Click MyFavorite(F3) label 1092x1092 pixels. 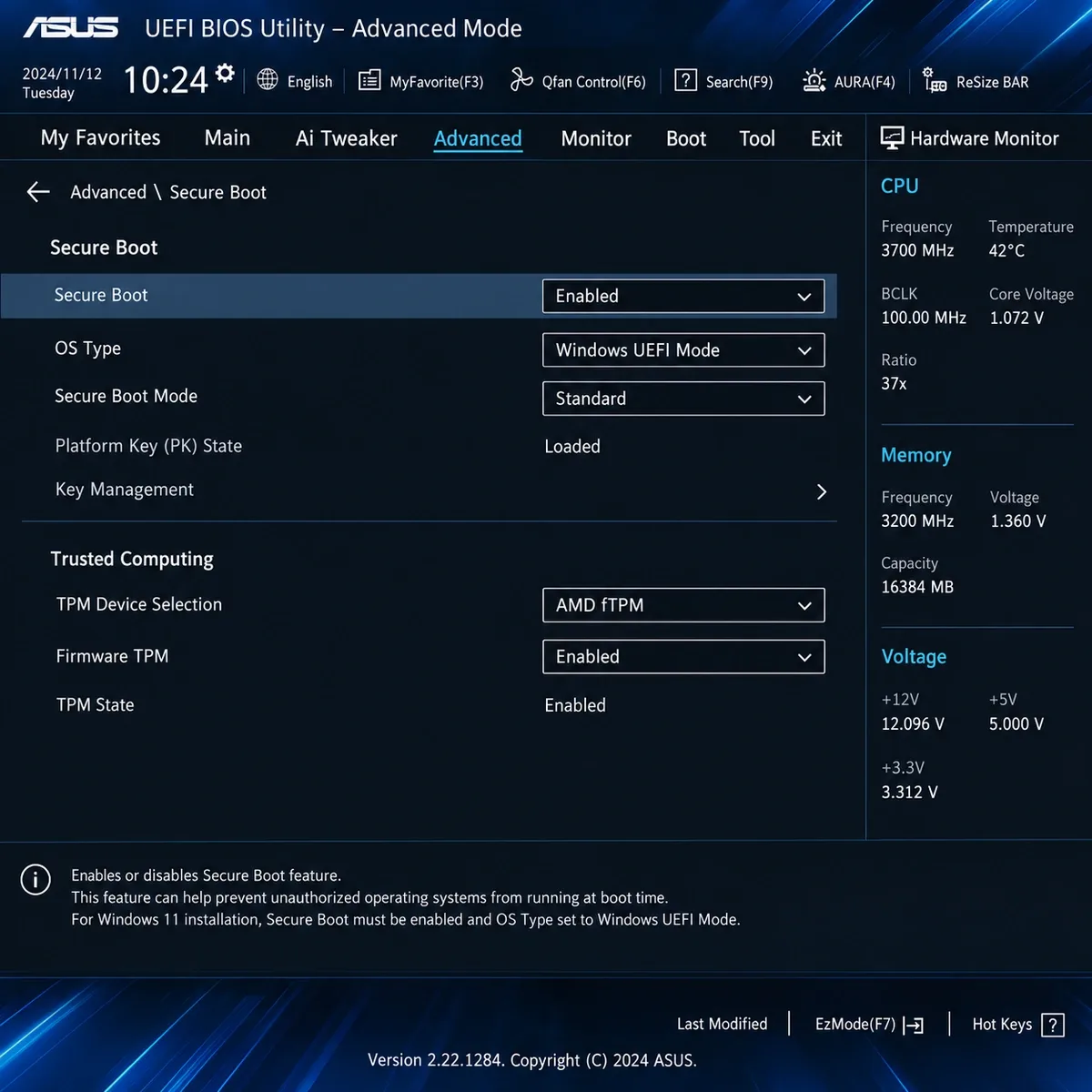[437, 82]
